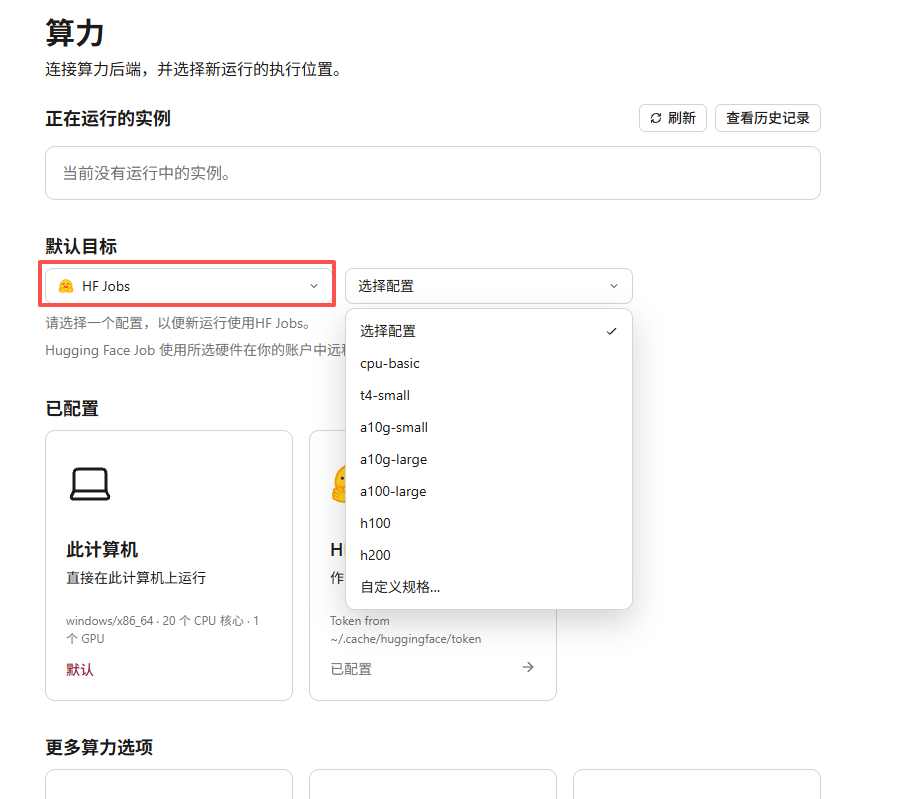Click the 此计算机 card title
Screen dimensions: 911x799
tap(102, 549)
